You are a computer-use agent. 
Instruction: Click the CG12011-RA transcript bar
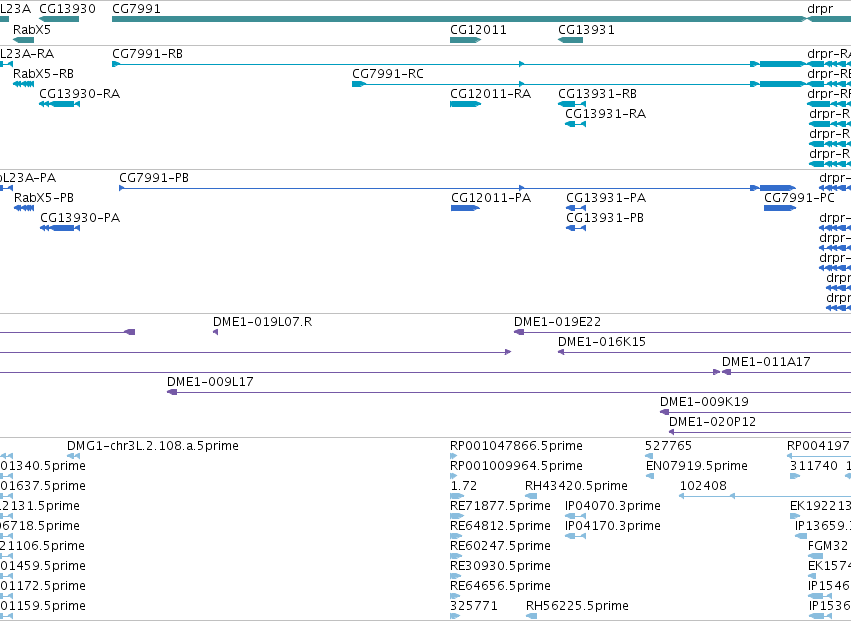pyautogui.click(x=465, y=104)
